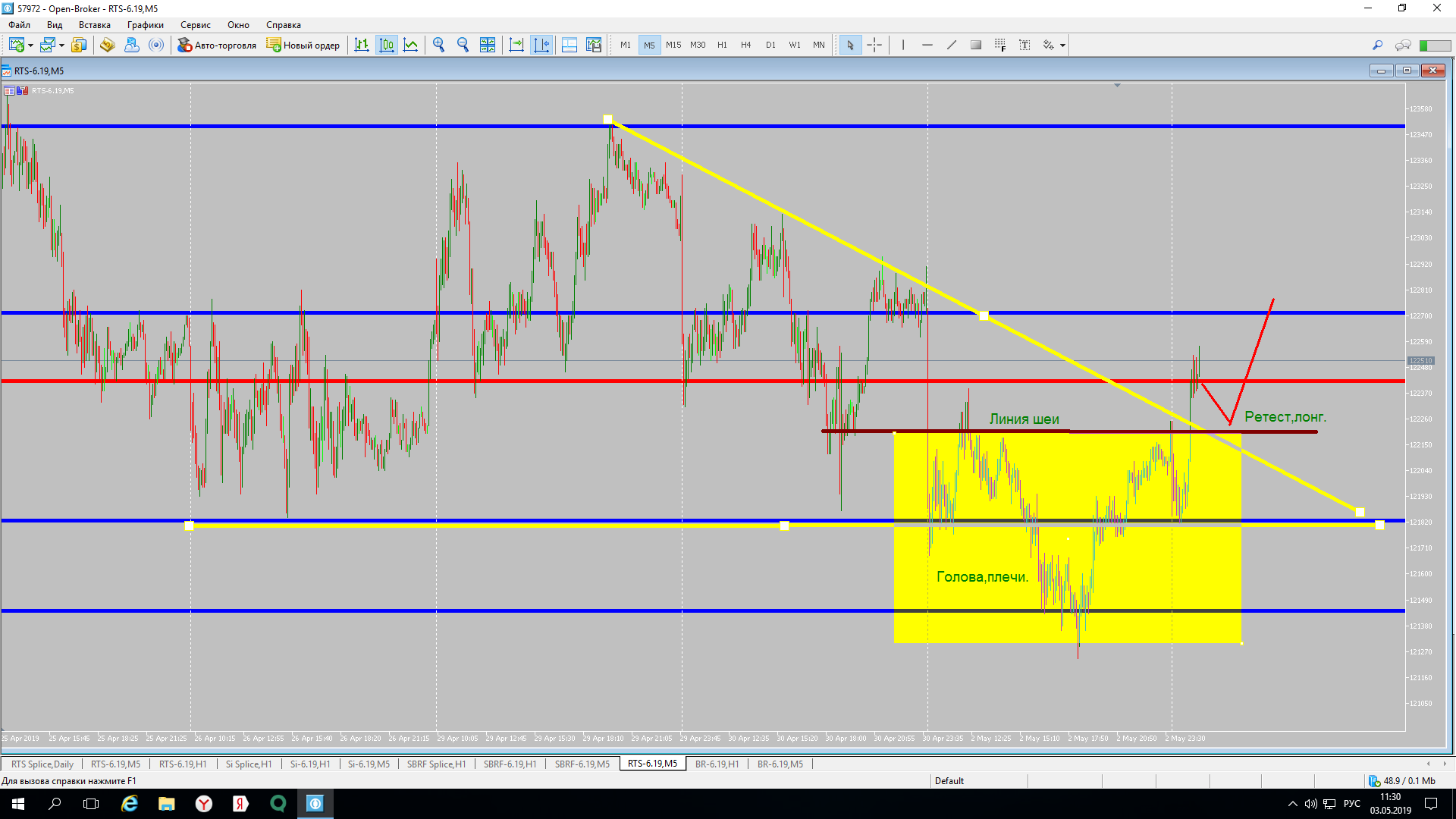Switch to the Si-6.19,H1 chart tab

coord(309,764)
